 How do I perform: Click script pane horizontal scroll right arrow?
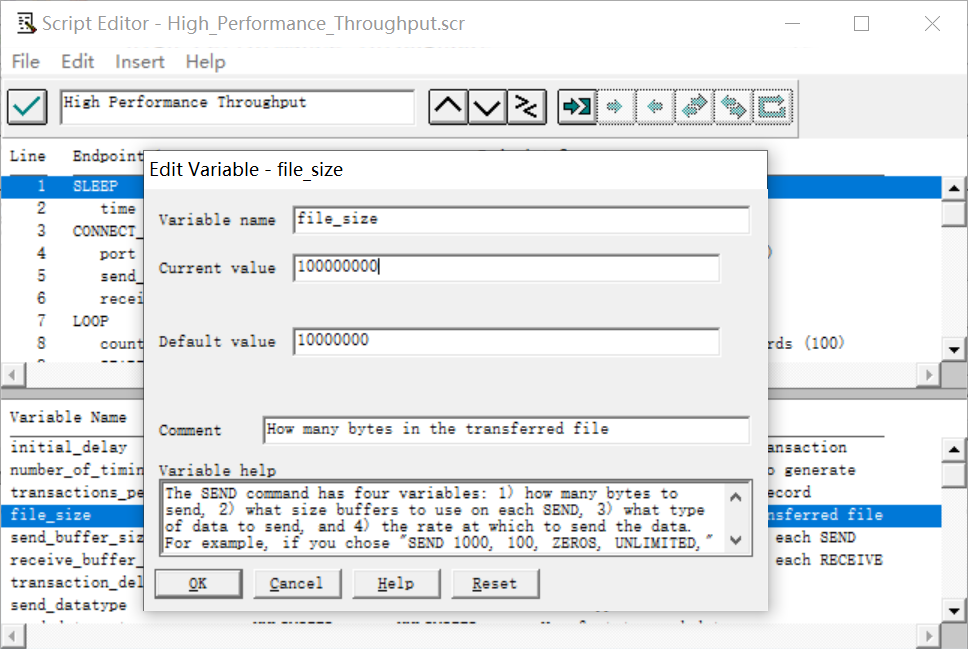(929, 375)
